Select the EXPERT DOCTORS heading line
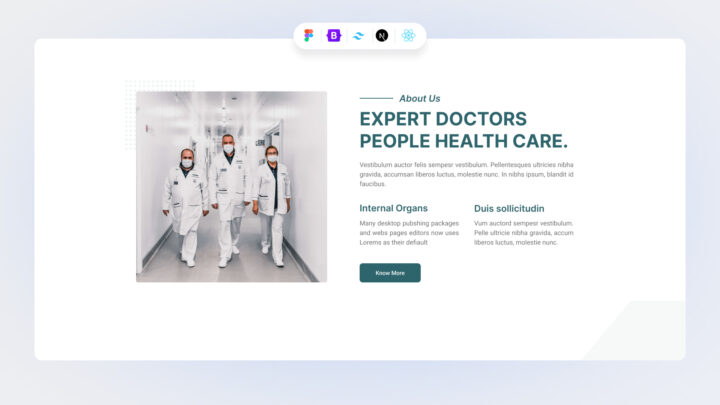The height and width of the screenshot is (405, 720). coord(443,119)
